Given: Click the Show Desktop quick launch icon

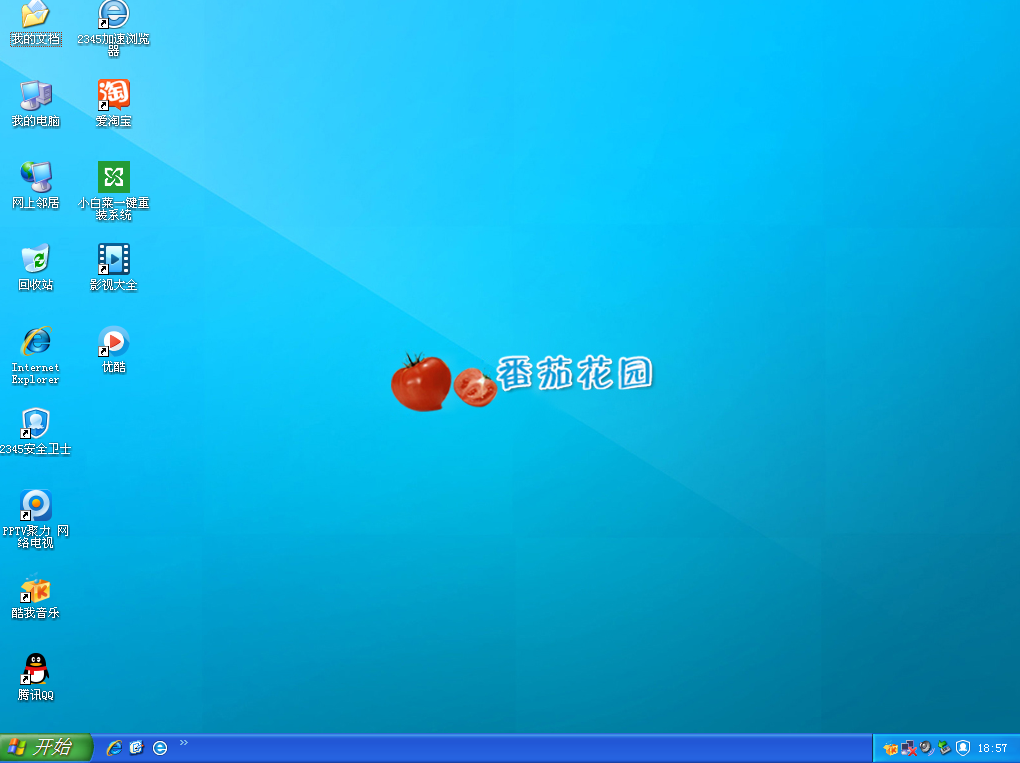Looking at the screenshot, I should 137,748.
